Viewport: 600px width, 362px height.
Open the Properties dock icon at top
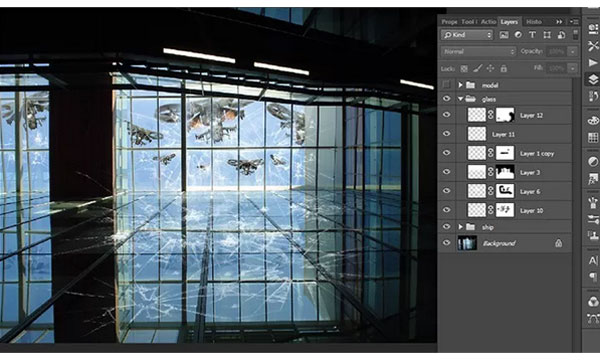tap(593, 29)
